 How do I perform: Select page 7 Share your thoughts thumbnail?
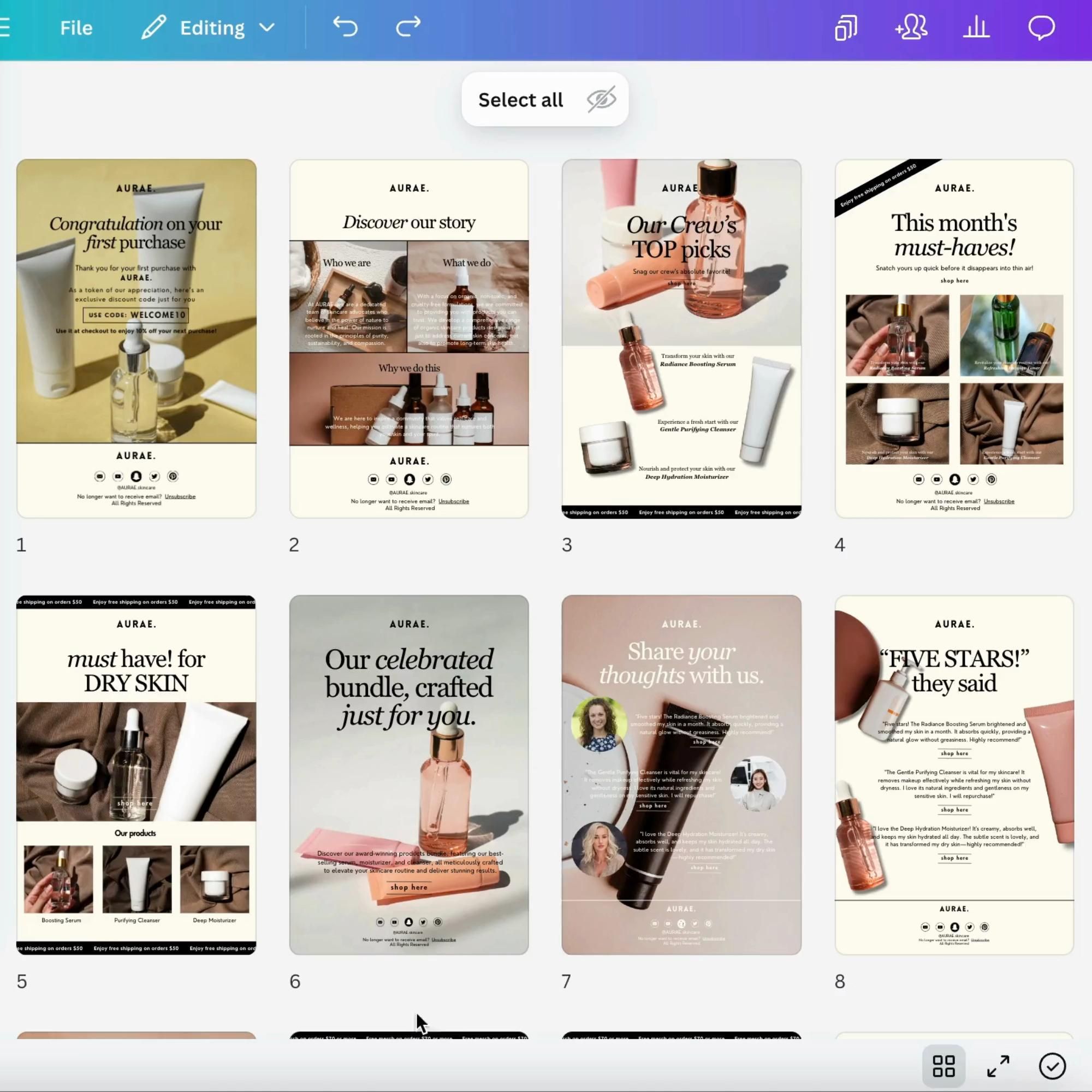pos(681,775)
